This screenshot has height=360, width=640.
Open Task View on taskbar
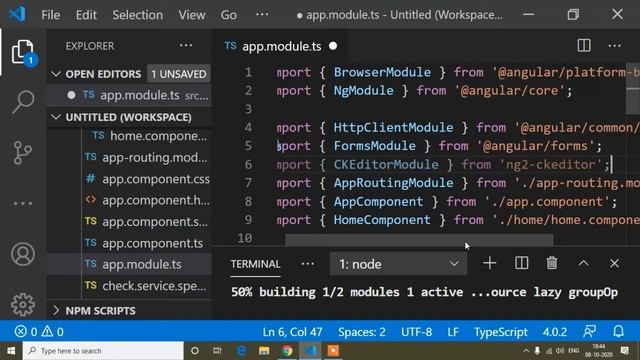click(217, 351)
